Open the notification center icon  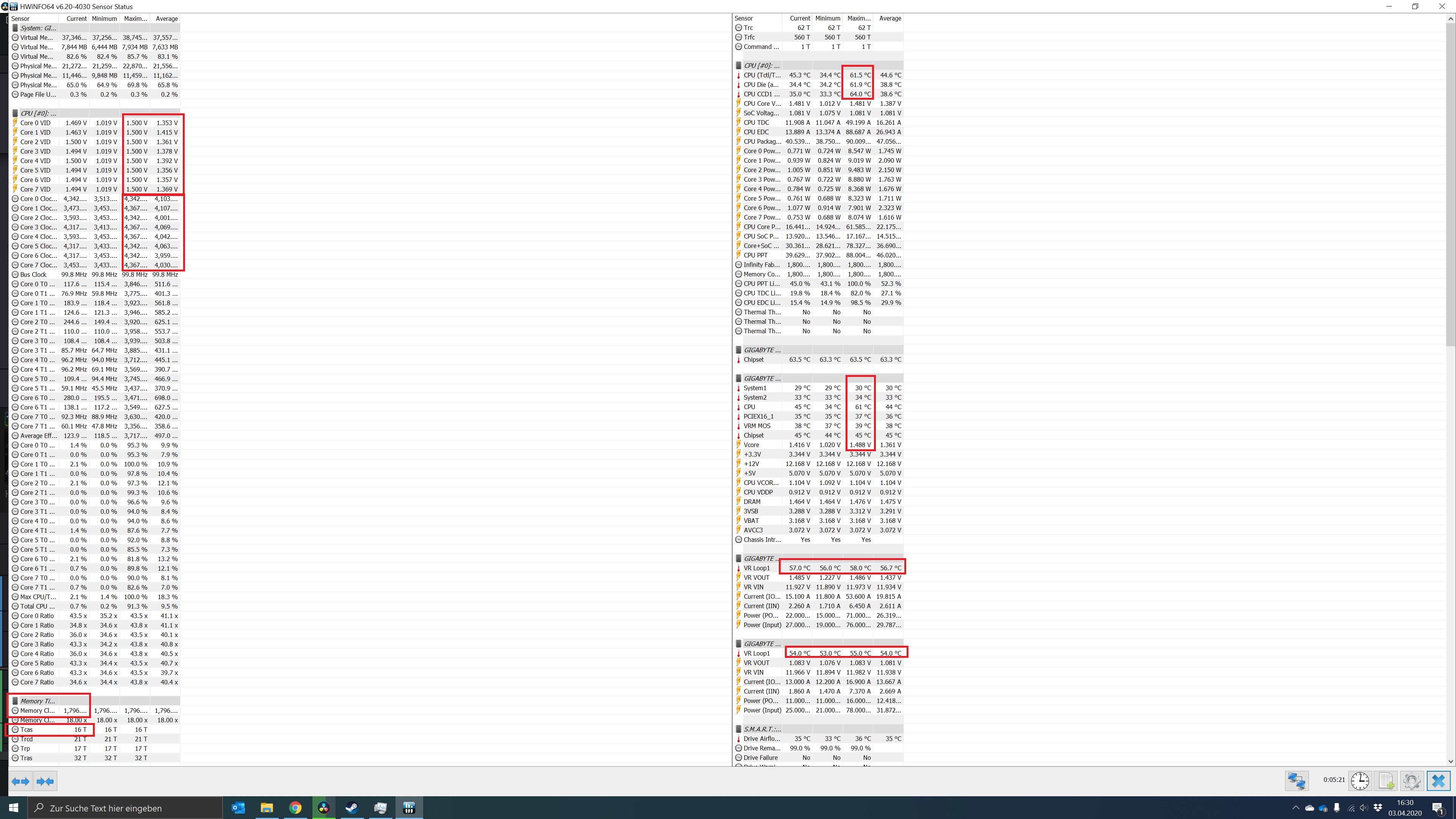1438,808
